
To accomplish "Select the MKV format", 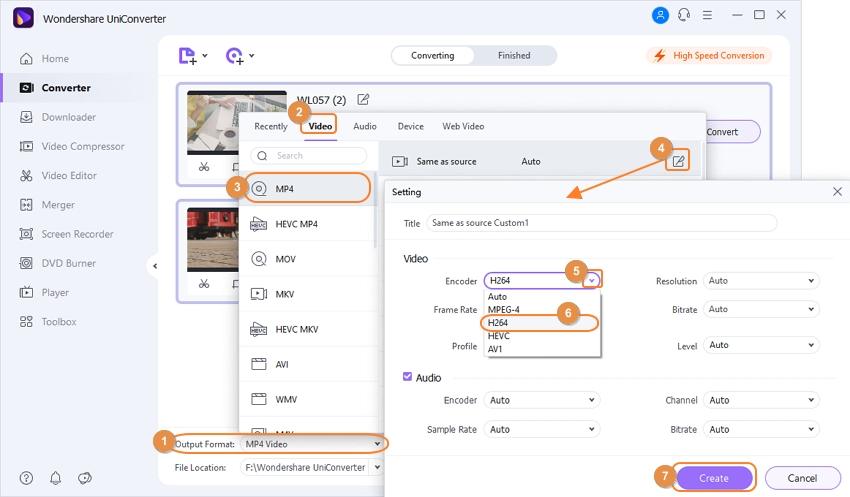I will 307,294.
